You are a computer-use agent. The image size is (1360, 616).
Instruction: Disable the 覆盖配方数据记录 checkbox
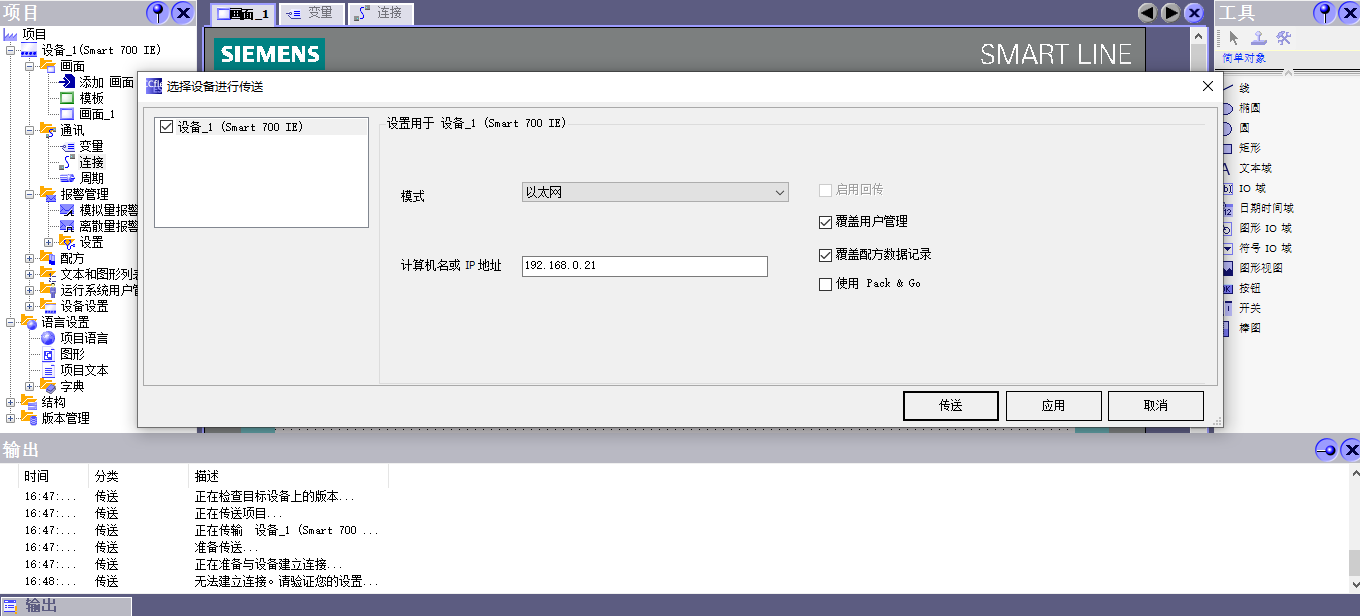click(x=825, y=255)
